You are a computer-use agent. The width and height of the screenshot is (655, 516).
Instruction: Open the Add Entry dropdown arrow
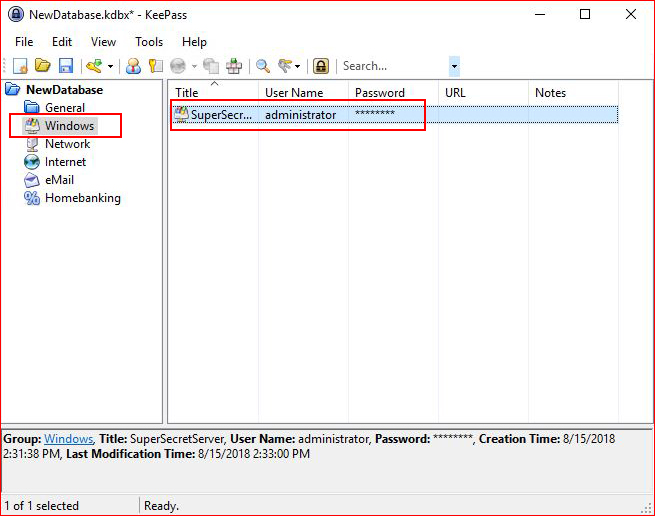110,66
